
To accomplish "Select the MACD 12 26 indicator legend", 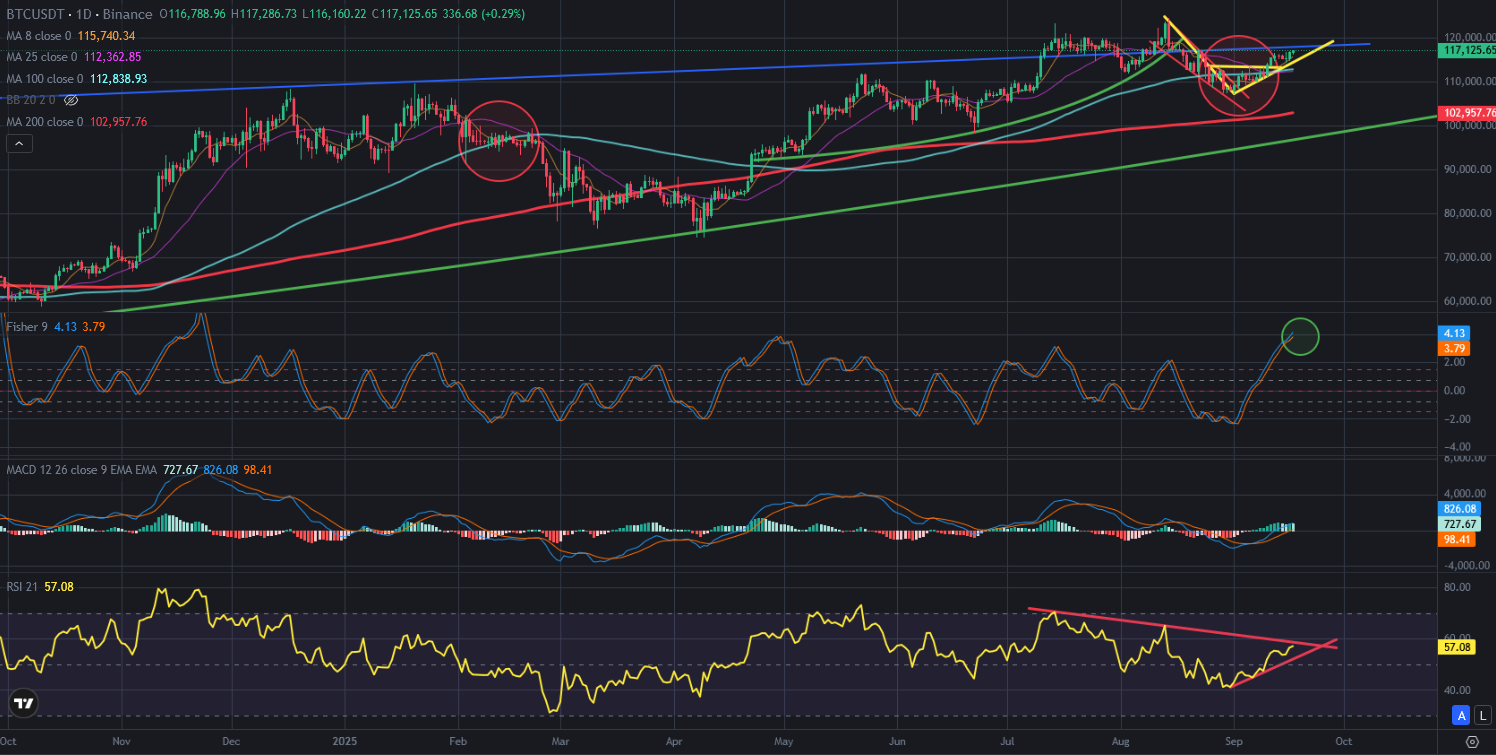I will tap(81, 469).
